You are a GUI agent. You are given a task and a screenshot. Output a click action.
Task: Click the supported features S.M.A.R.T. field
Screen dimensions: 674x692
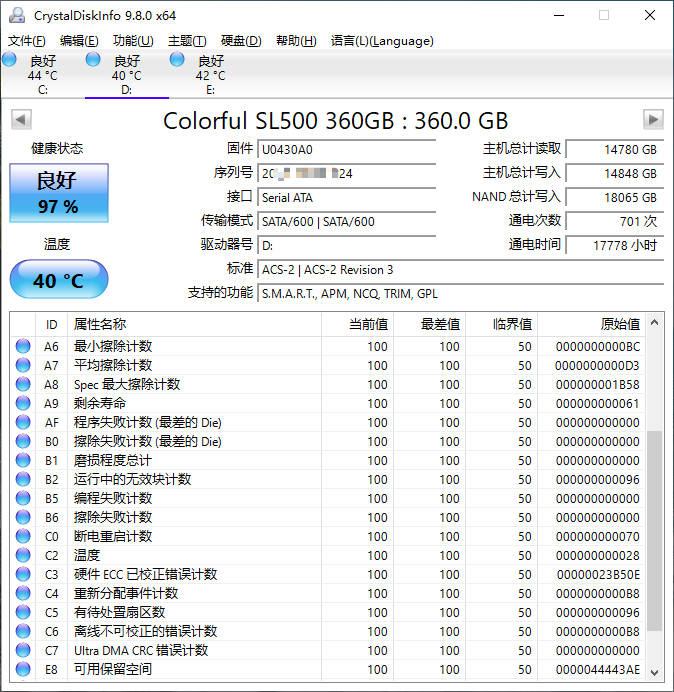[x=460, y=293]
